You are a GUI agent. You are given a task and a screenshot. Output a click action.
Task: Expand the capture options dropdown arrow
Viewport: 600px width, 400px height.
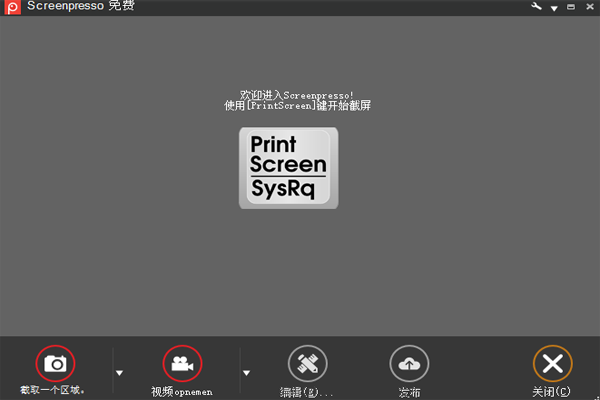120,373
